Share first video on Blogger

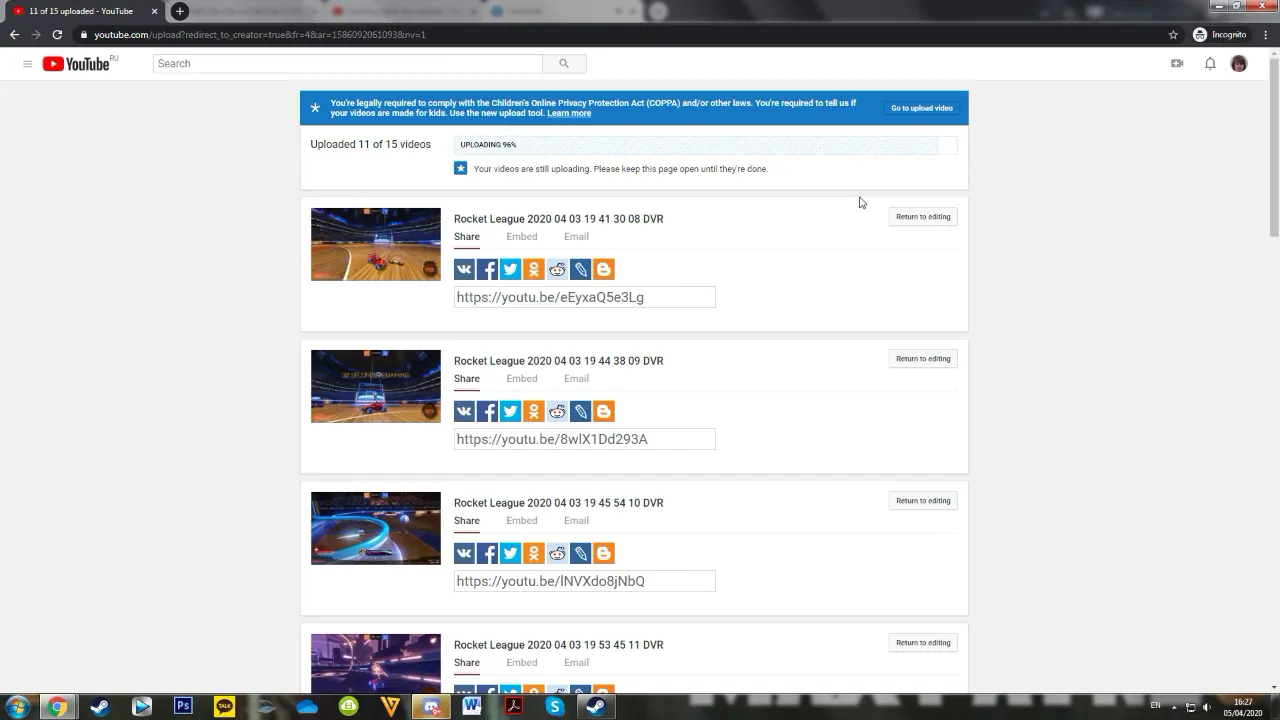click(604, 269)
